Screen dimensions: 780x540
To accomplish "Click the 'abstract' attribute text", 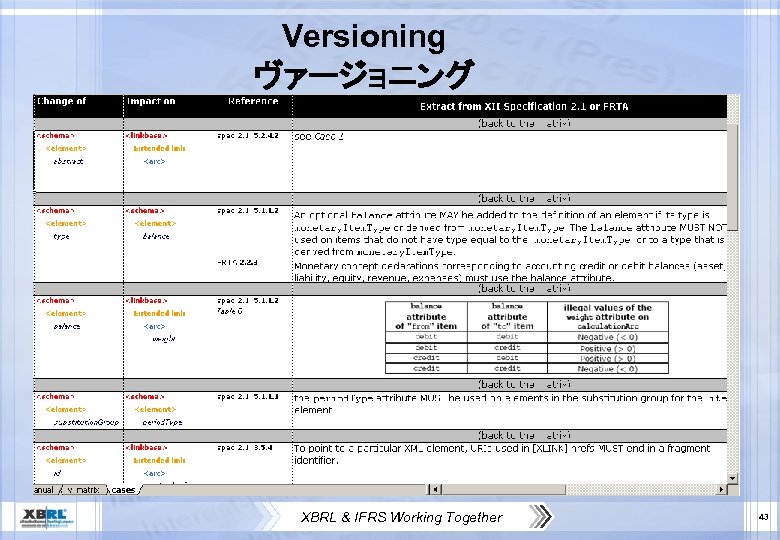I will (68, 161).
